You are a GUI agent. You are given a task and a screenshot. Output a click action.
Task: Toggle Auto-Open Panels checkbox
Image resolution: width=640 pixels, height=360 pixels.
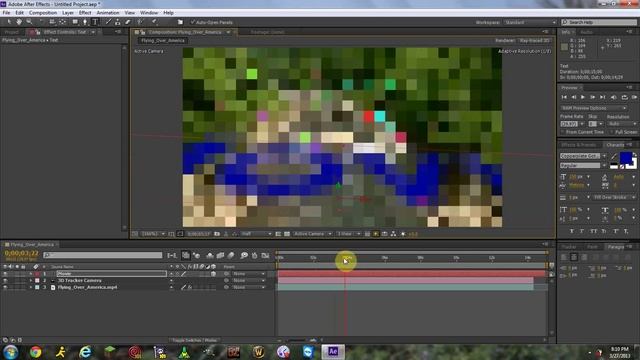pyautogui.click(x=193, y=22)
